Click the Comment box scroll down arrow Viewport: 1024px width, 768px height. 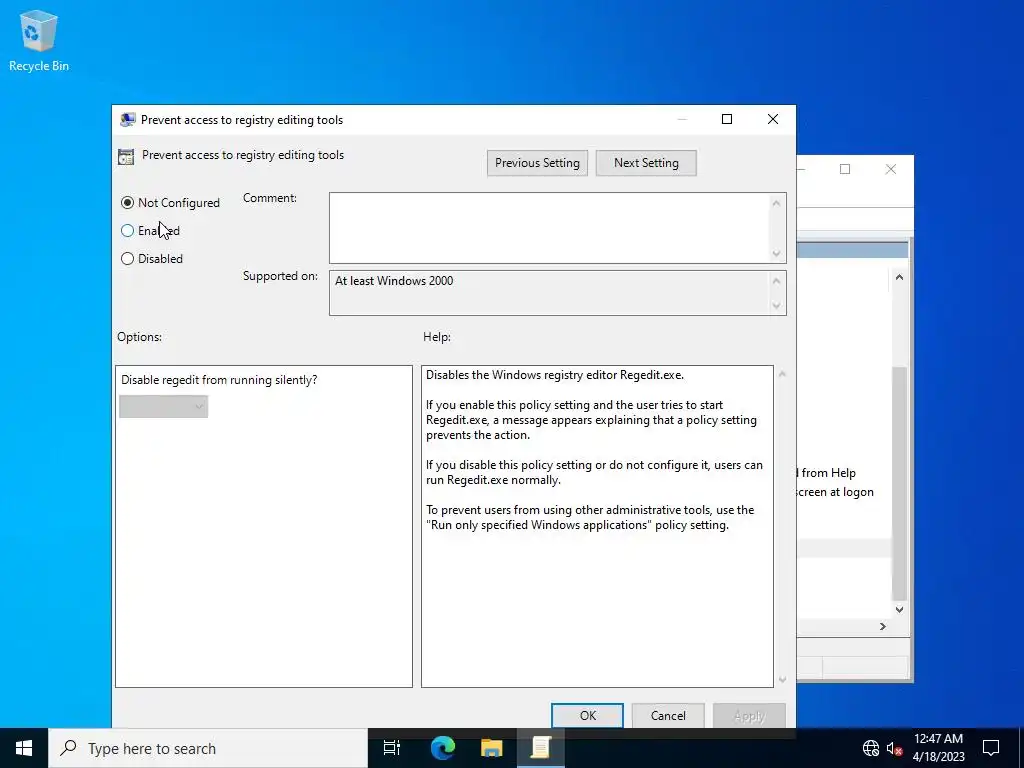click(776, 253)
